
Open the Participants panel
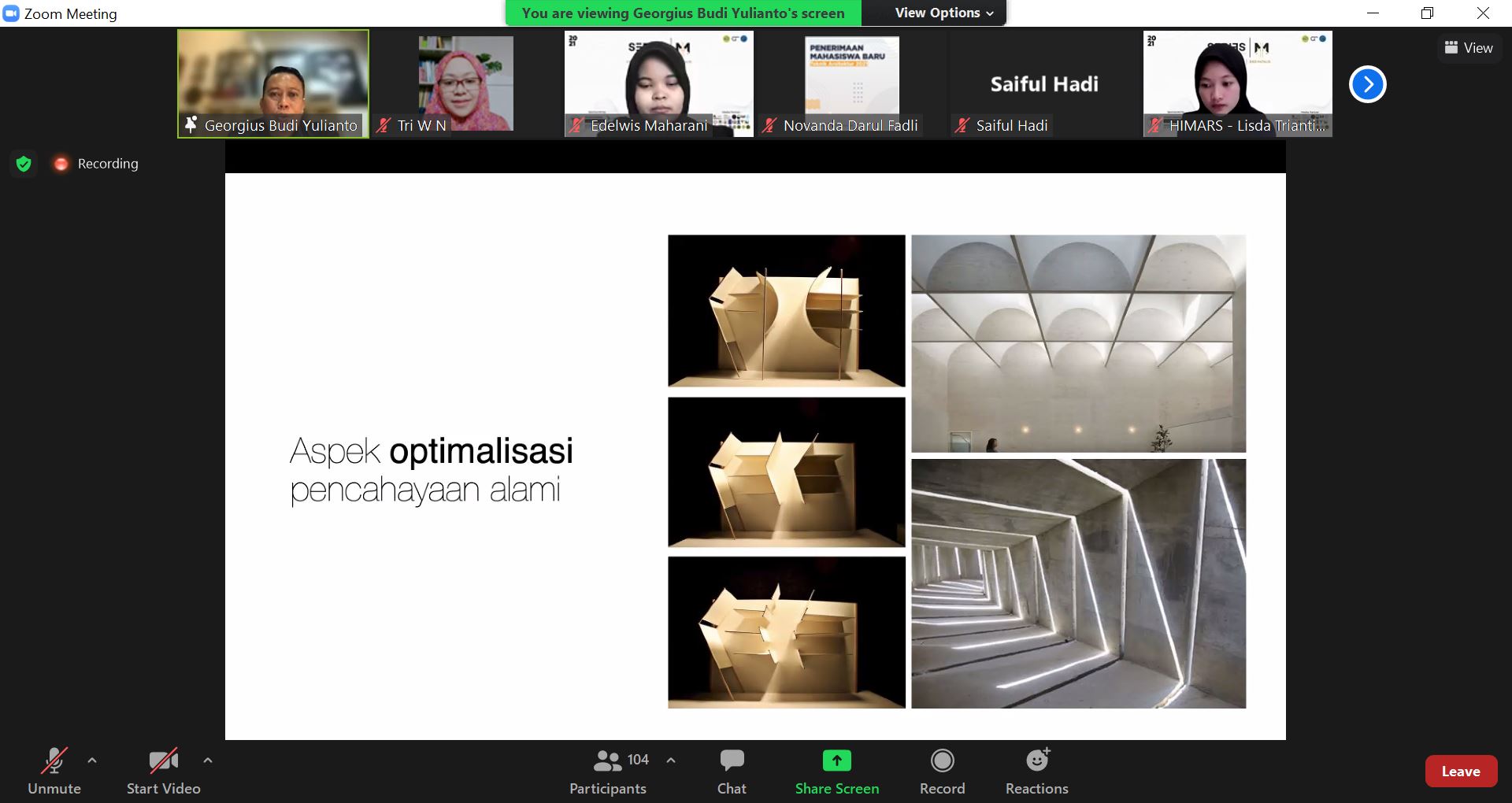click(607, 772)
